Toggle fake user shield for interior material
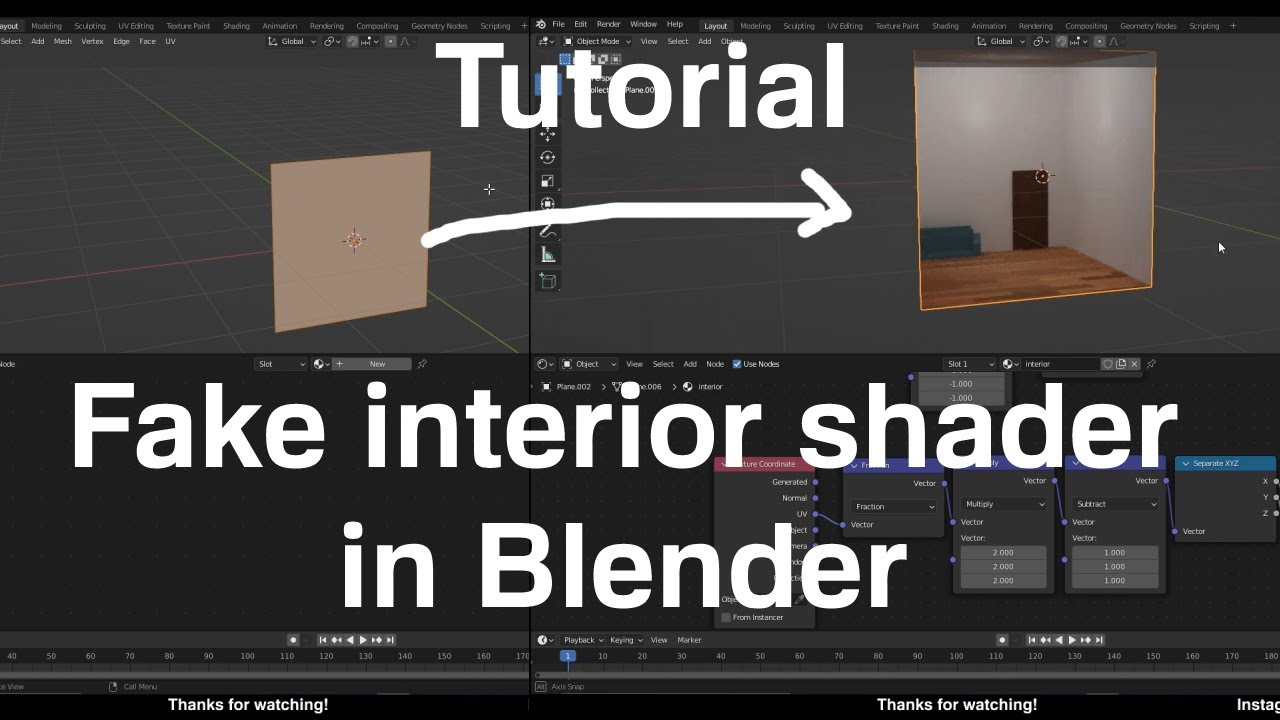This screenshot has width=1280, height=720. [x=1108, y=364]
